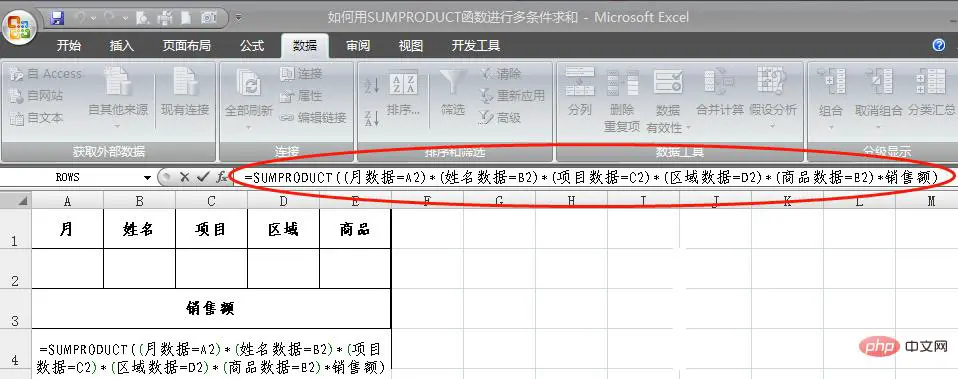This screenshot has height=379, width=958.
Task: Cancel formula entry with X icon
Action: tap(184, 177)
